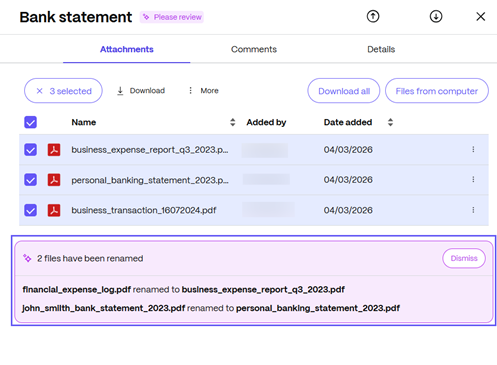
Task: Click the 2 files have been renamed text
Action: [x=90, y=258]
